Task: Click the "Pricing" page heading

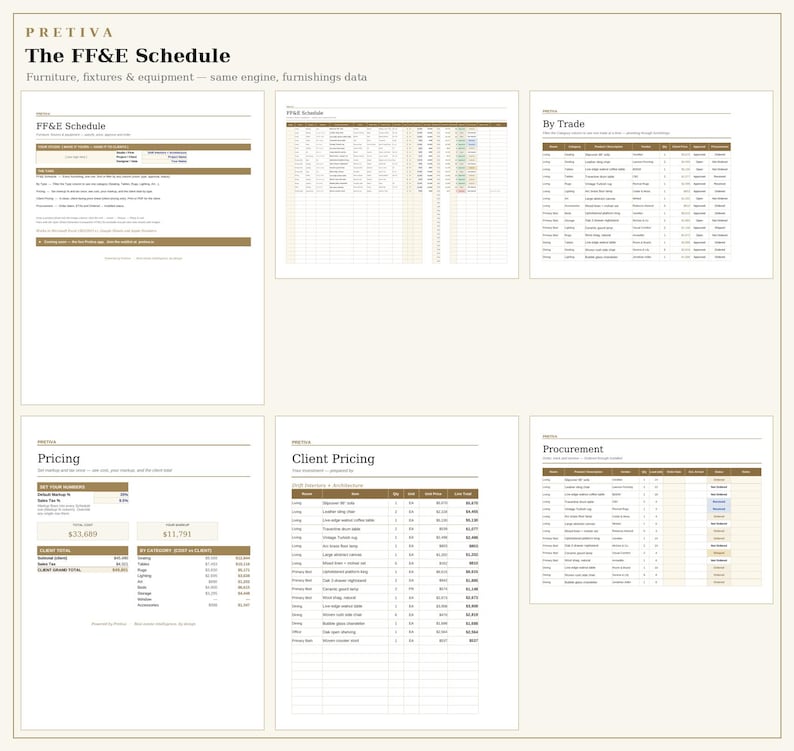Action: (59, 458)
